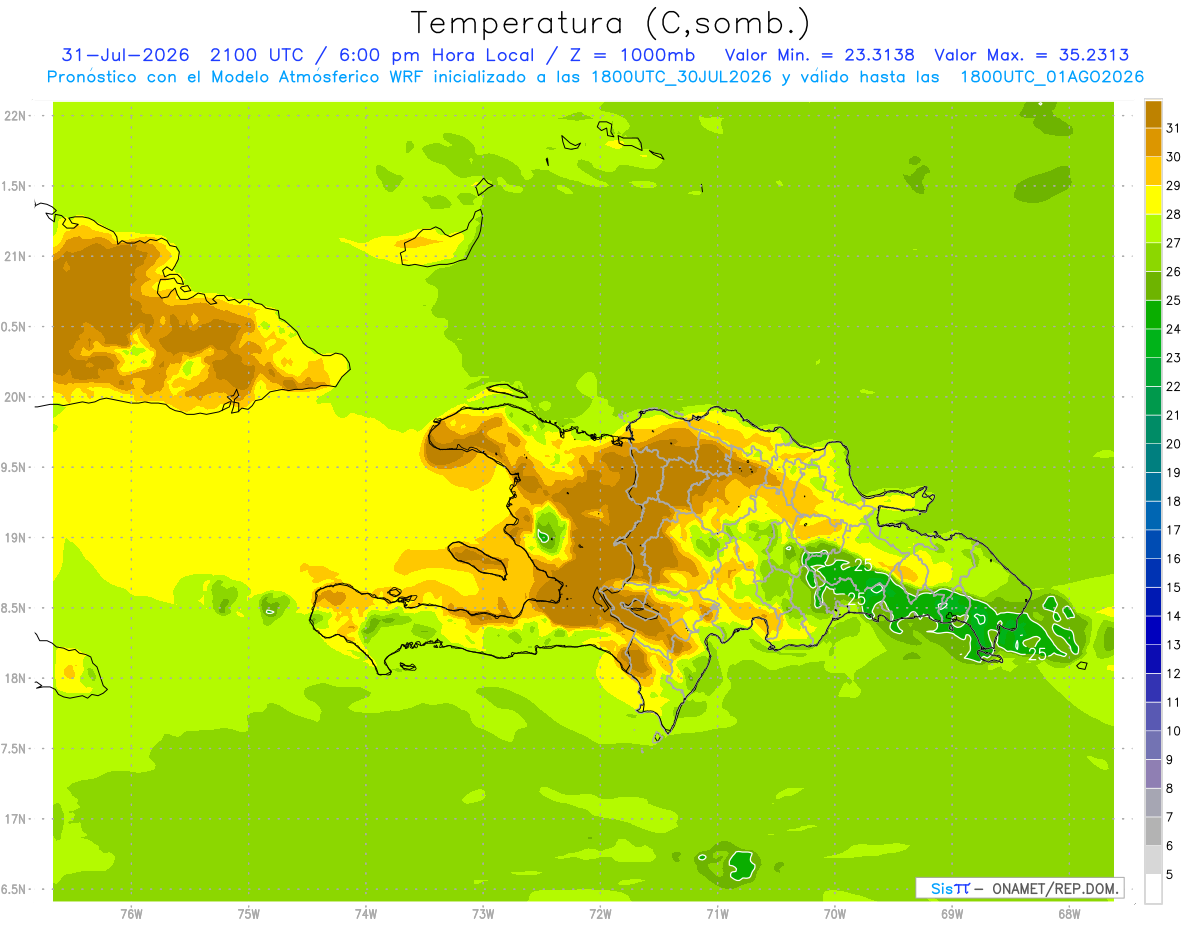Screen dimensions: 1200x927
Task: Click legend swatch between 6 and 7
Action: (1153, 831)
